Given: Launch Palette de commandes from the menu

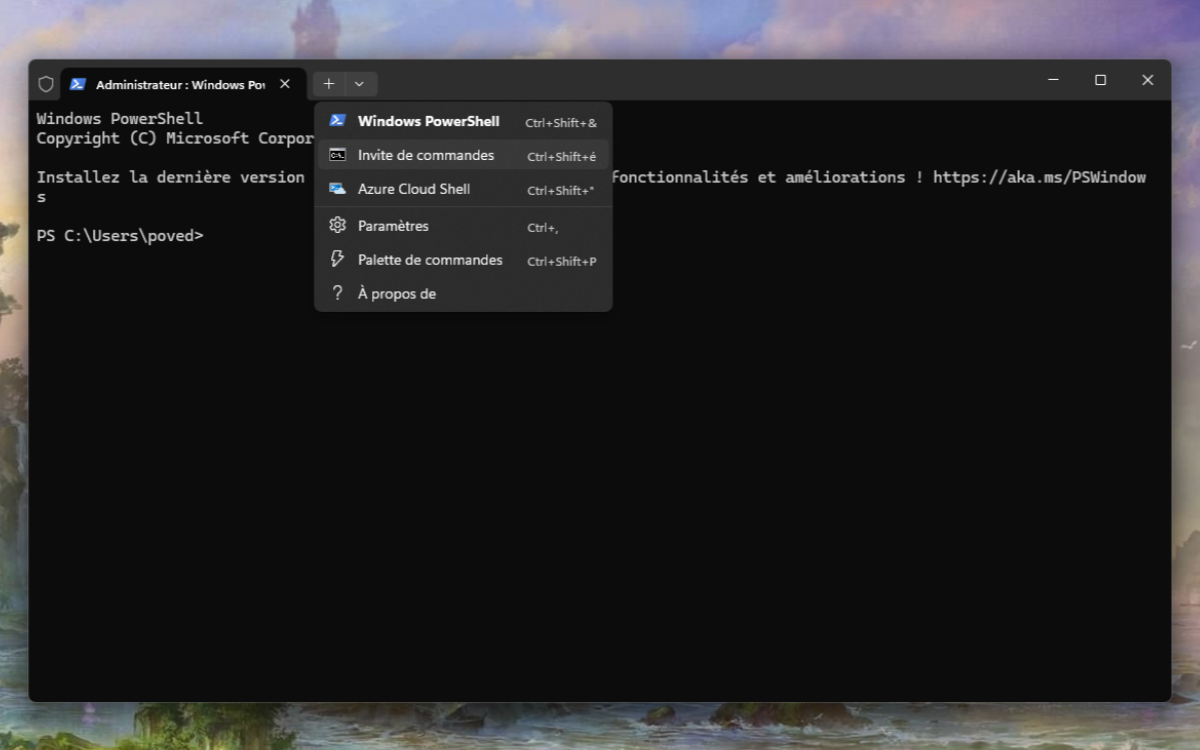Looking at the screenshot, I should (x=430, y=259).
